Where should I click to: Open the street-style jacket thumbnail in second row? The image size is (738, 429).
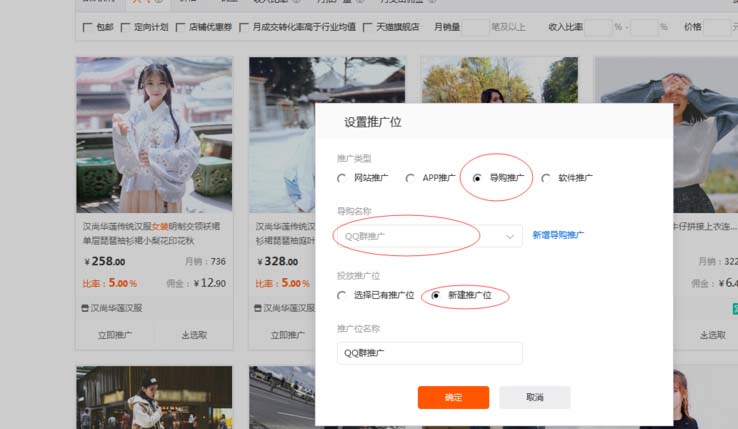tap(154, 397)
